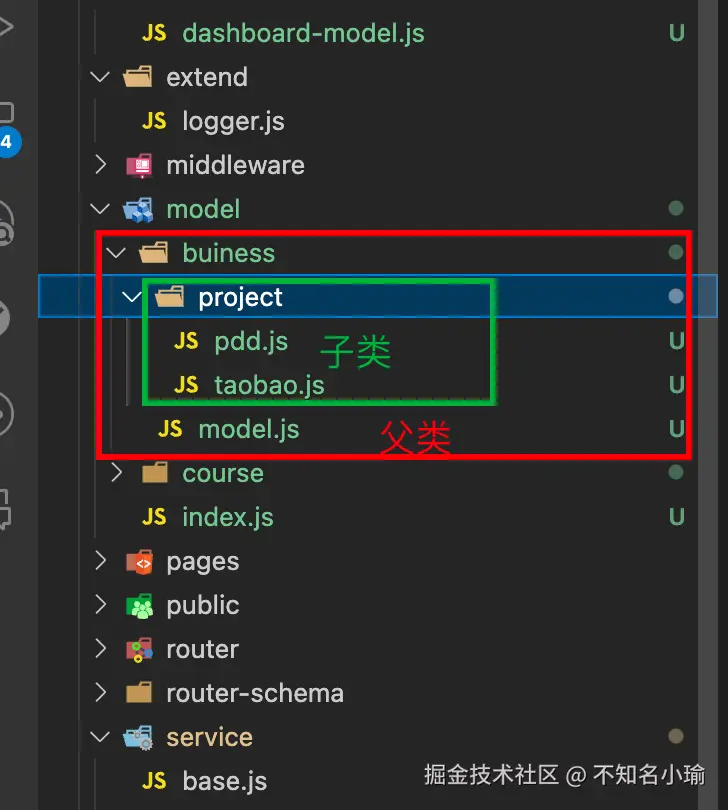Collapse the extend folder chevron
The image size is (728, 810).
point(100,77)
